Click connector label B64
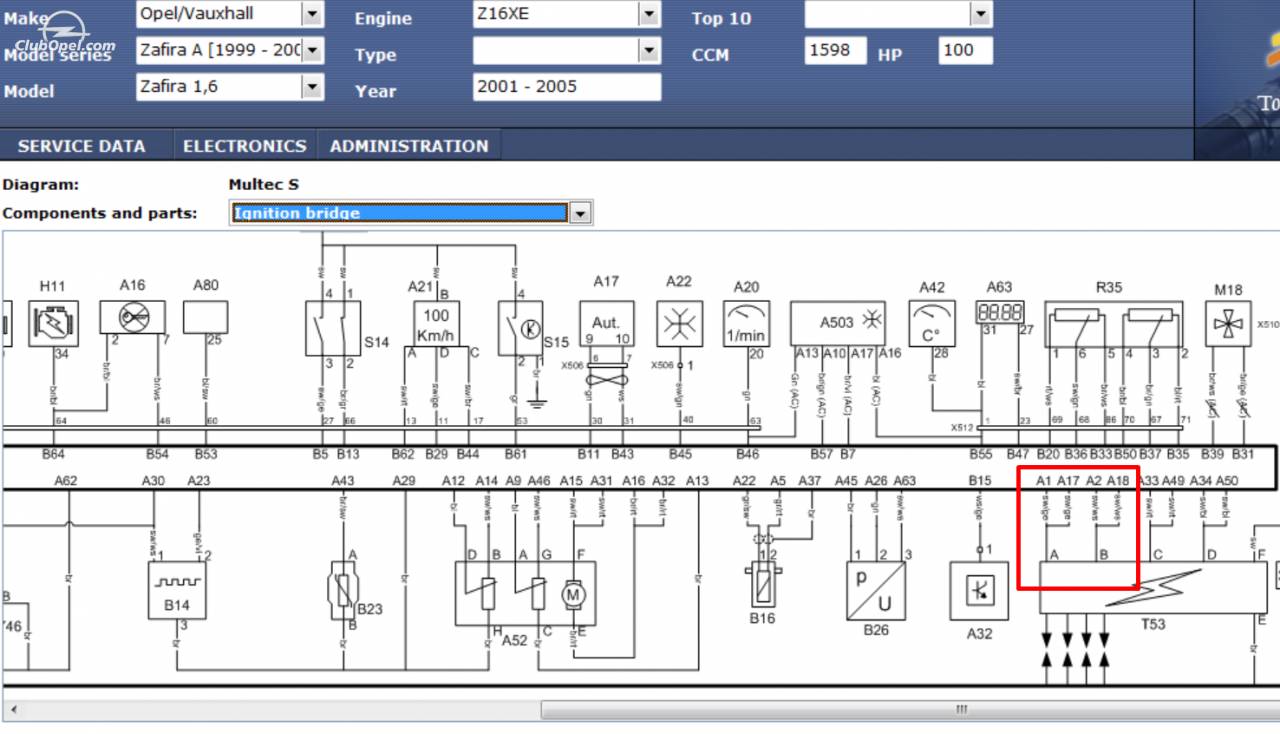The height and width of the screenshot is (734, 1280). [x=53, y=454]
